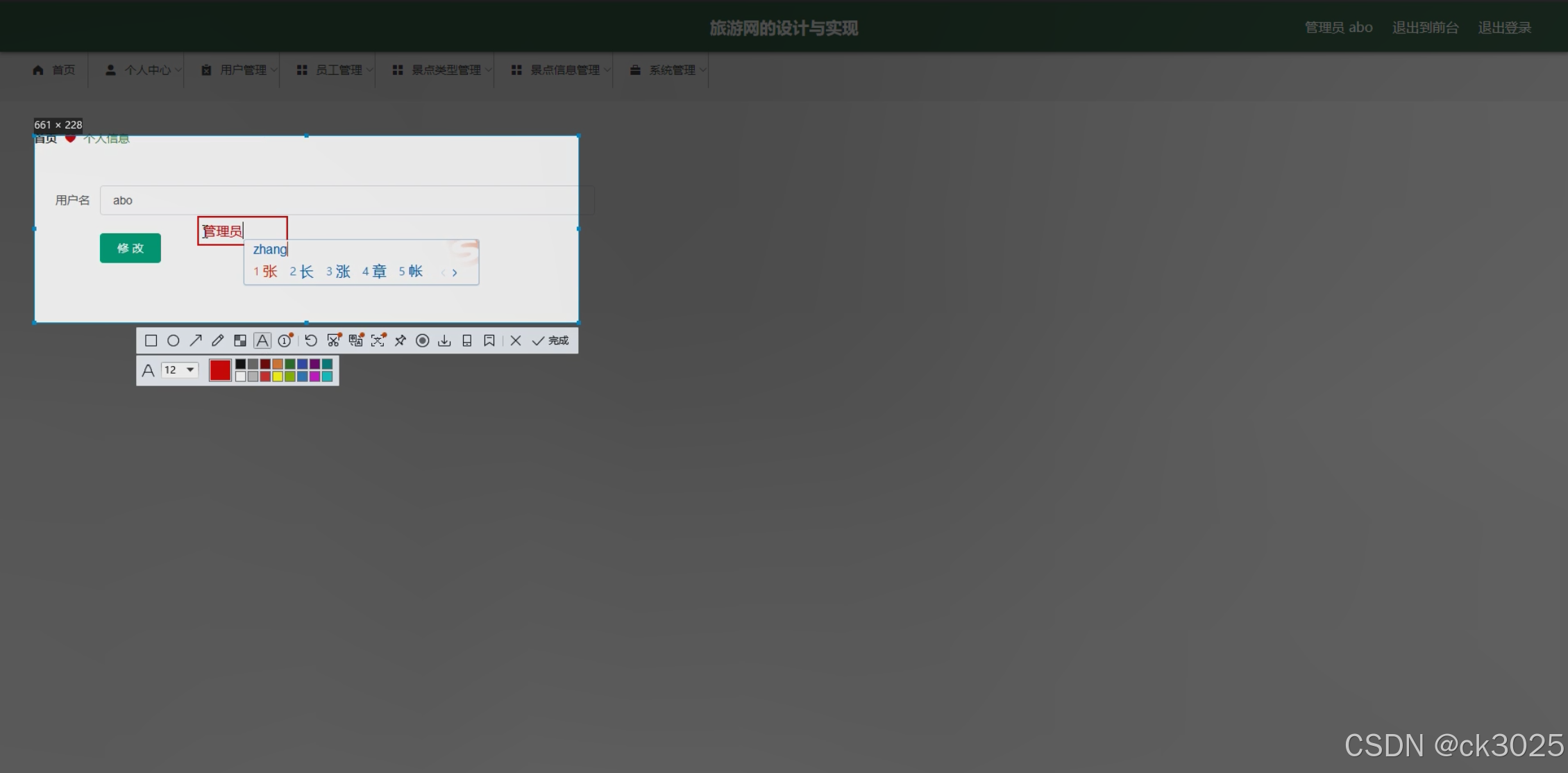This screenshot has width=1568, height=773.
Task: Click the 完成 finish button
Action: pos(550,340)
